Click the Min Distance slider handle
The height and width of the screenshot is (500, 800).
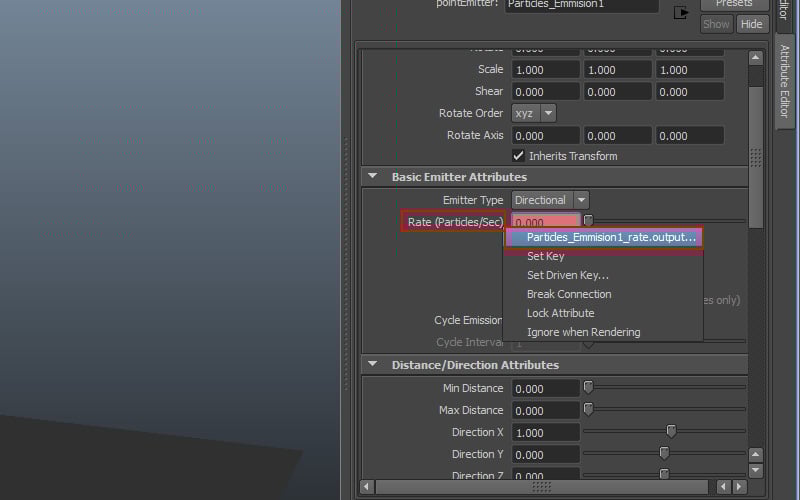pos(588,387)
